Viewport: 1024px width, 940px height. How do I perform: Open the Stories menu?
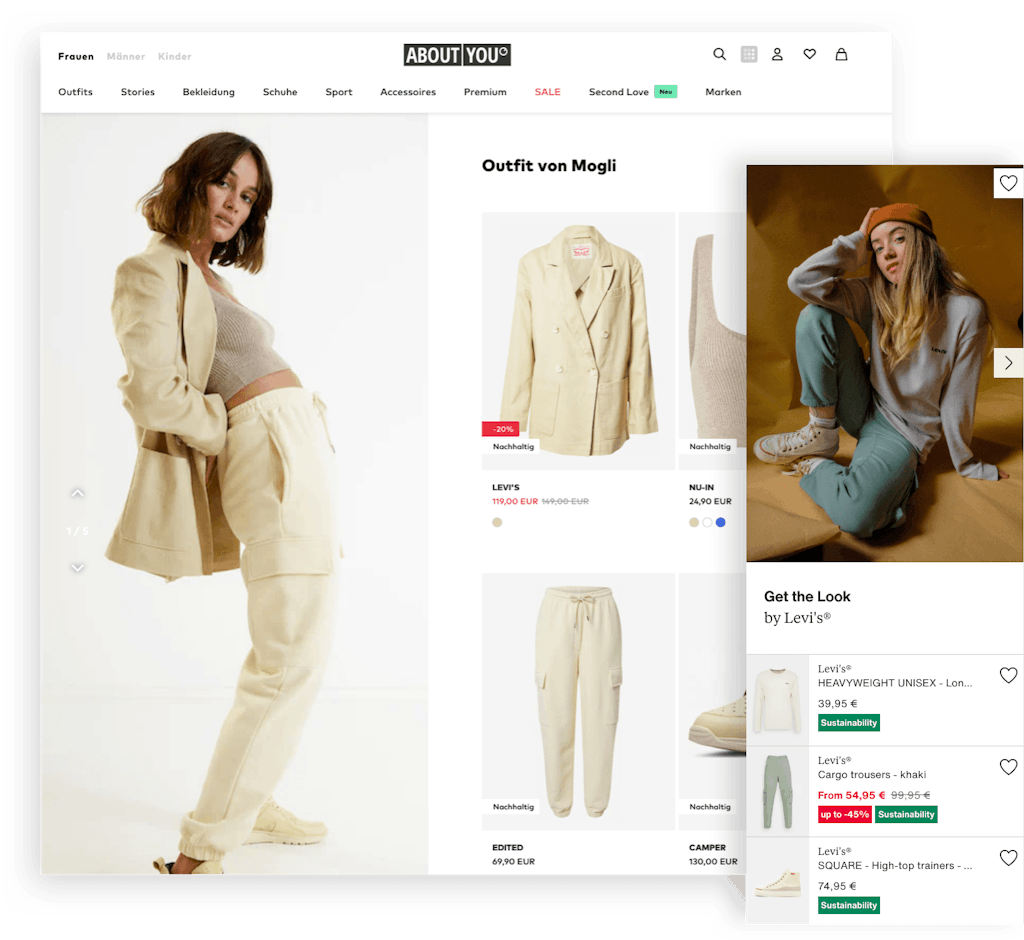pos(138,92)
